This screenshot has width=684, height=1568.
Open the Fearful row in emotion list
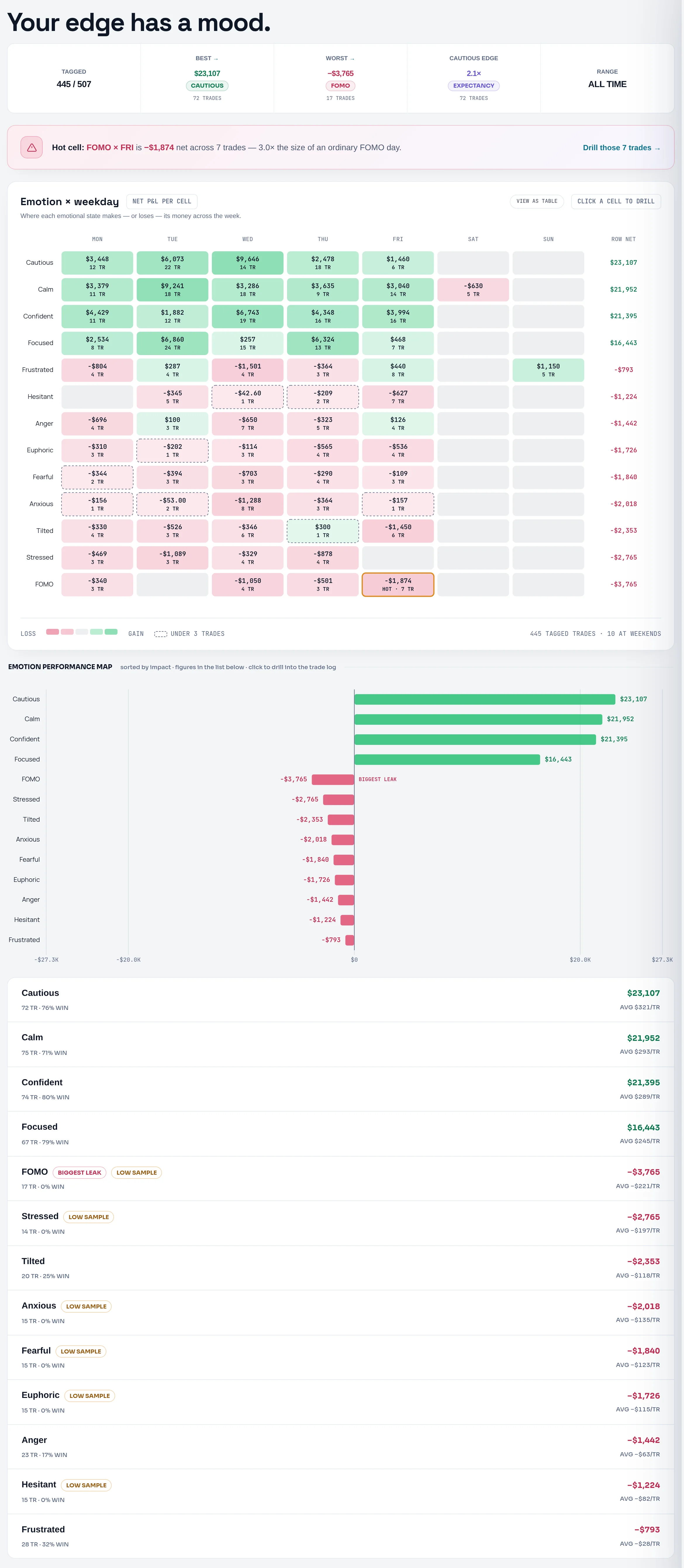tap(341, 1357)
